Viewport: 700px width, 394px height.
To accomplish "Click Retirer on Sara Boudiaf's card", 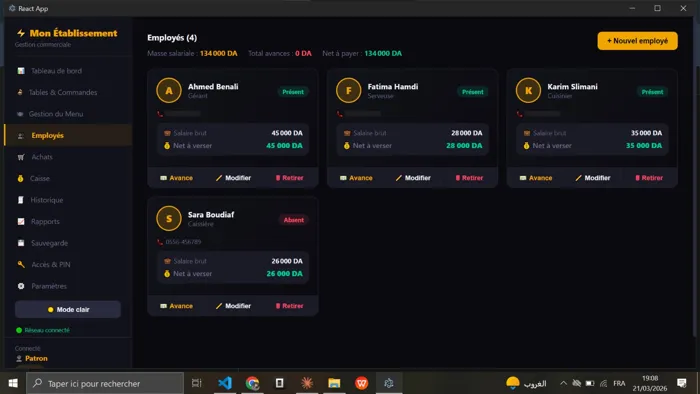I will click(x=289, y=306).
